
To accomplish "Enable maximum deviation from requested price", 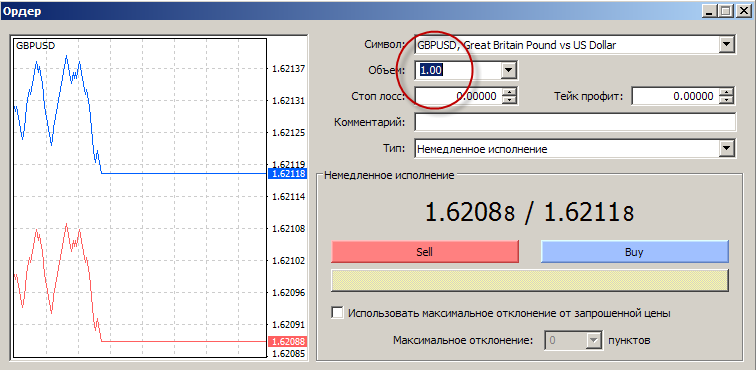I will [338, 313].
